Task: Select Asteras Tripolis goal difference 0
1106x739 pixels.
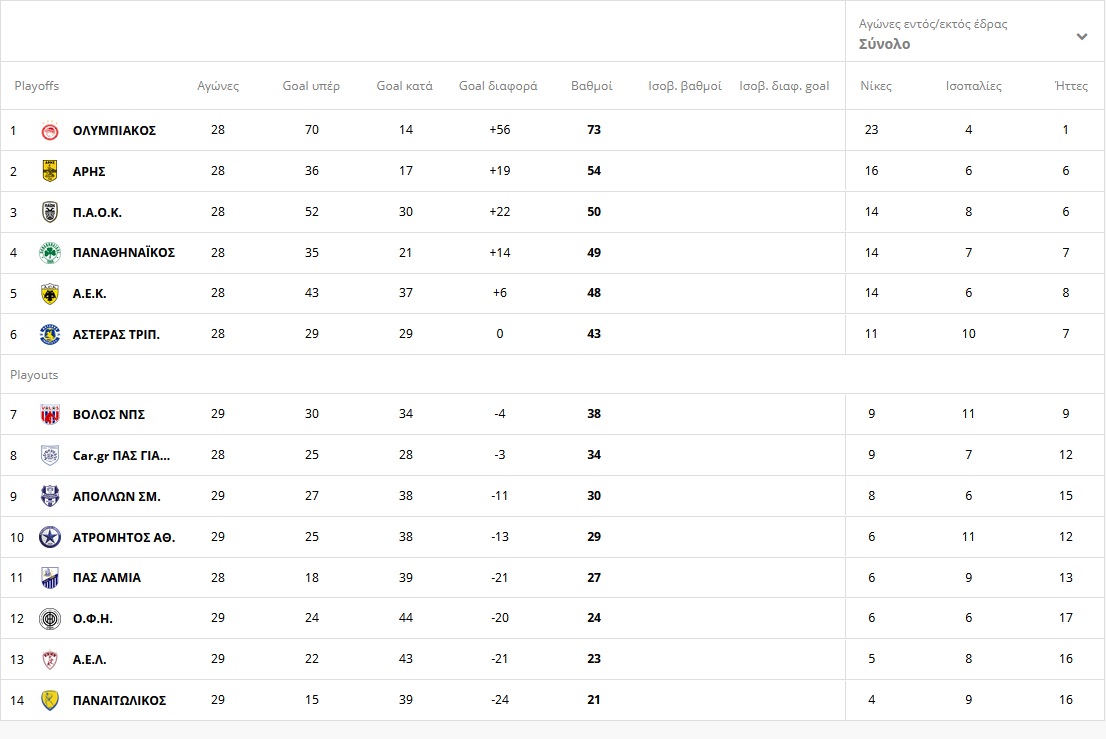Action: click(x=499, y=334)
